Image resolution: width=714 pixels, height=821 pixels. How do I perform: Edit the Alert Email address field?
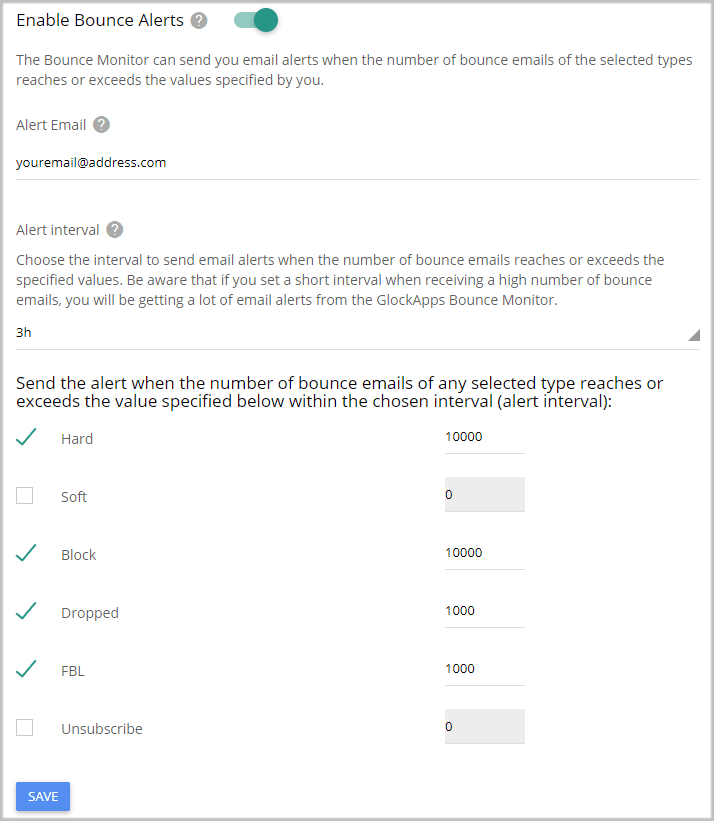pyautogui.click(x=200, y=162)
